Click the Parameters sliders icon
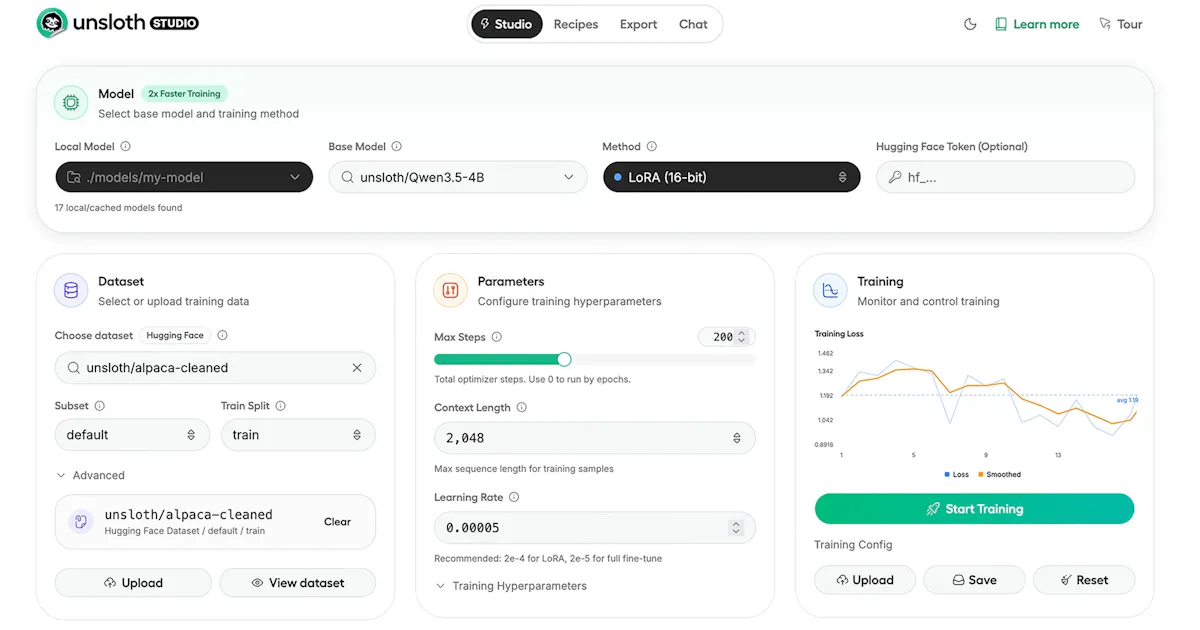 click(x=450, y=290)
